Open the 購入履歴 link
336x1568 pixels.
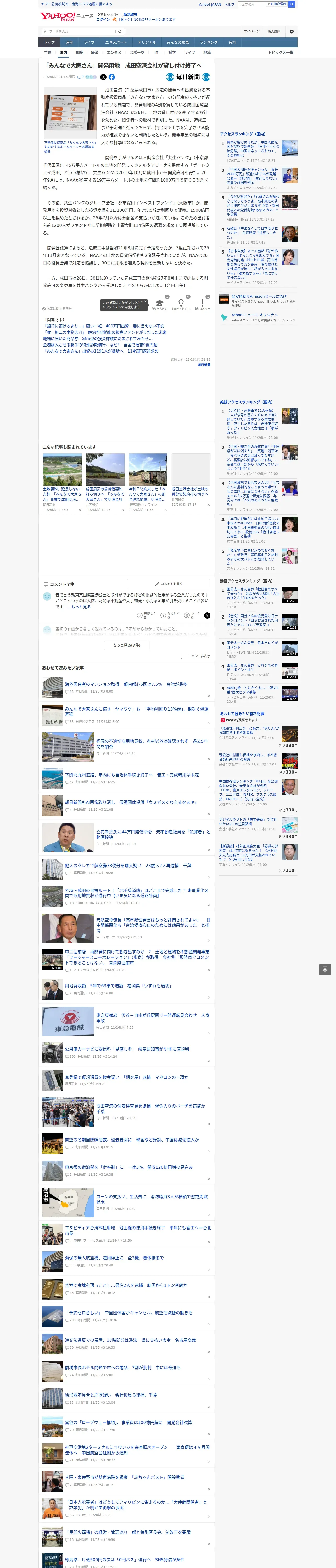click(274, 32)
